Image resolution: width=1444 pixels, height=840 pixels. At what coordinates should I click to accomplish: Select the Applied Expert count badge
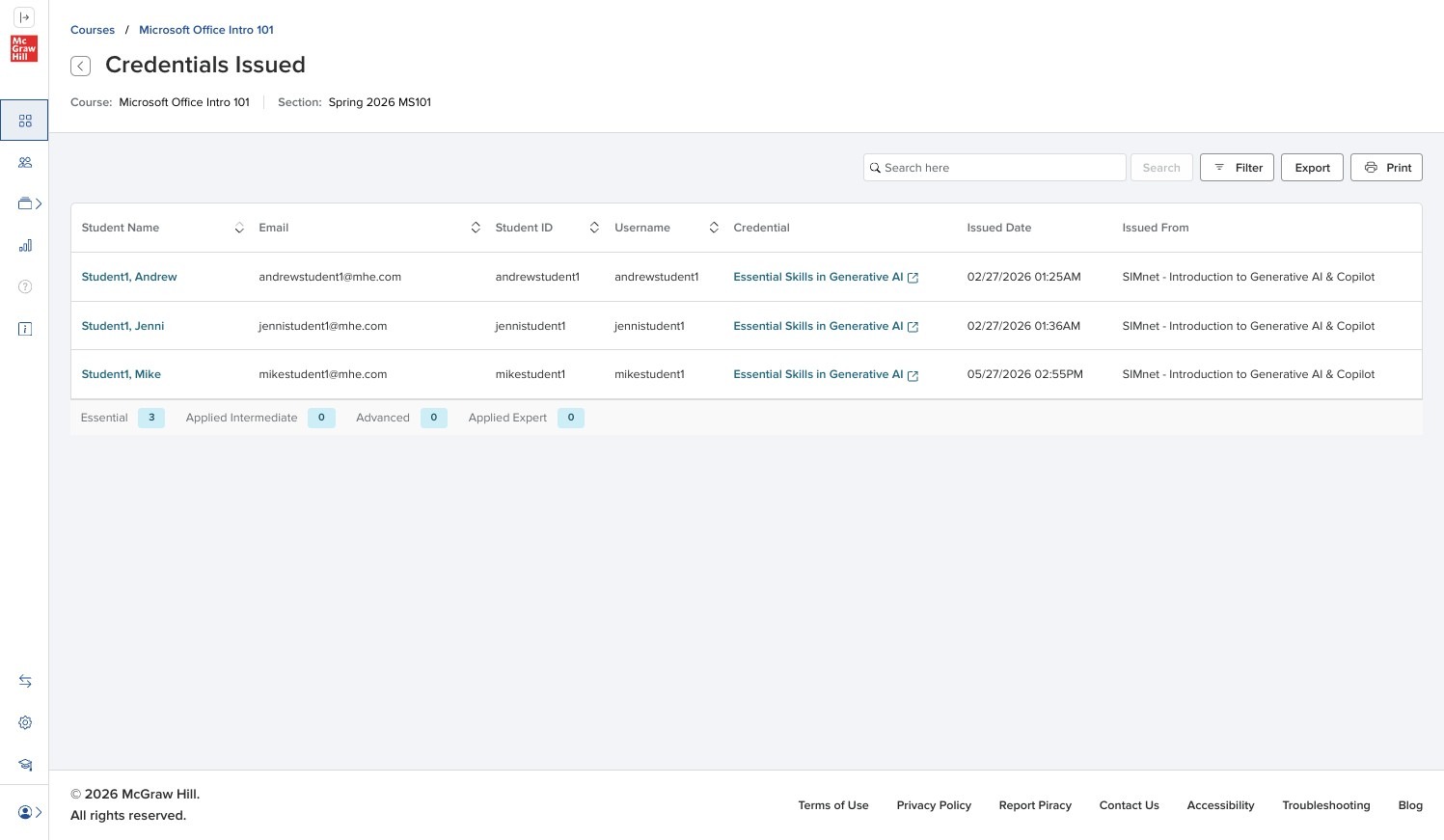point(571,418)
